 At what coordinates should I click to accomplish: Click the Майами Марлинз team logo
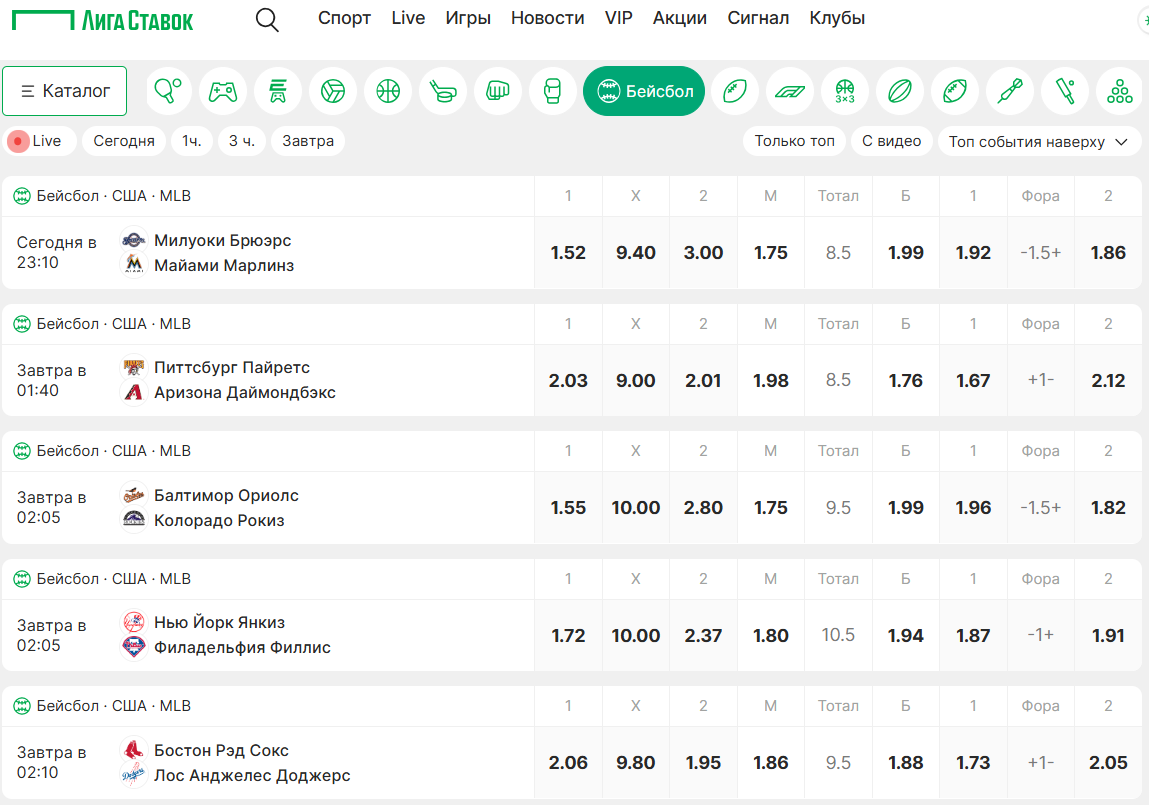point(133,264)
